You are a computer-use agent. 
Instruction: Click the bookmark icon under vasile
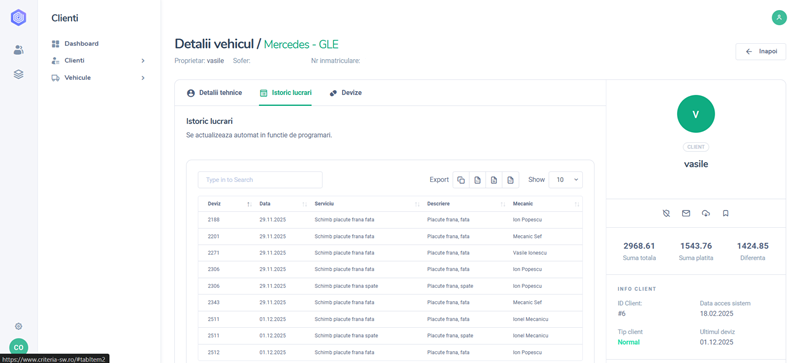[x=726, y=213]
